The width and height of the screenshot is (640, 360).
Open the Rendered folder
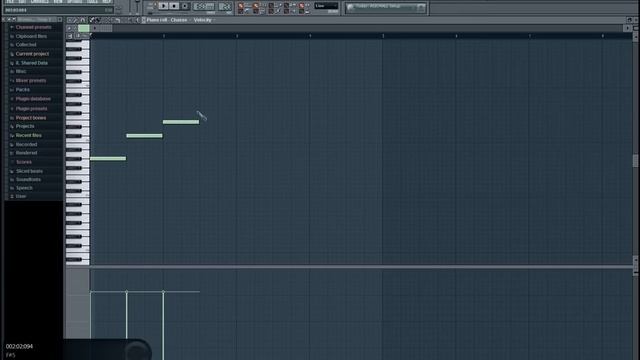pos(26,153)
